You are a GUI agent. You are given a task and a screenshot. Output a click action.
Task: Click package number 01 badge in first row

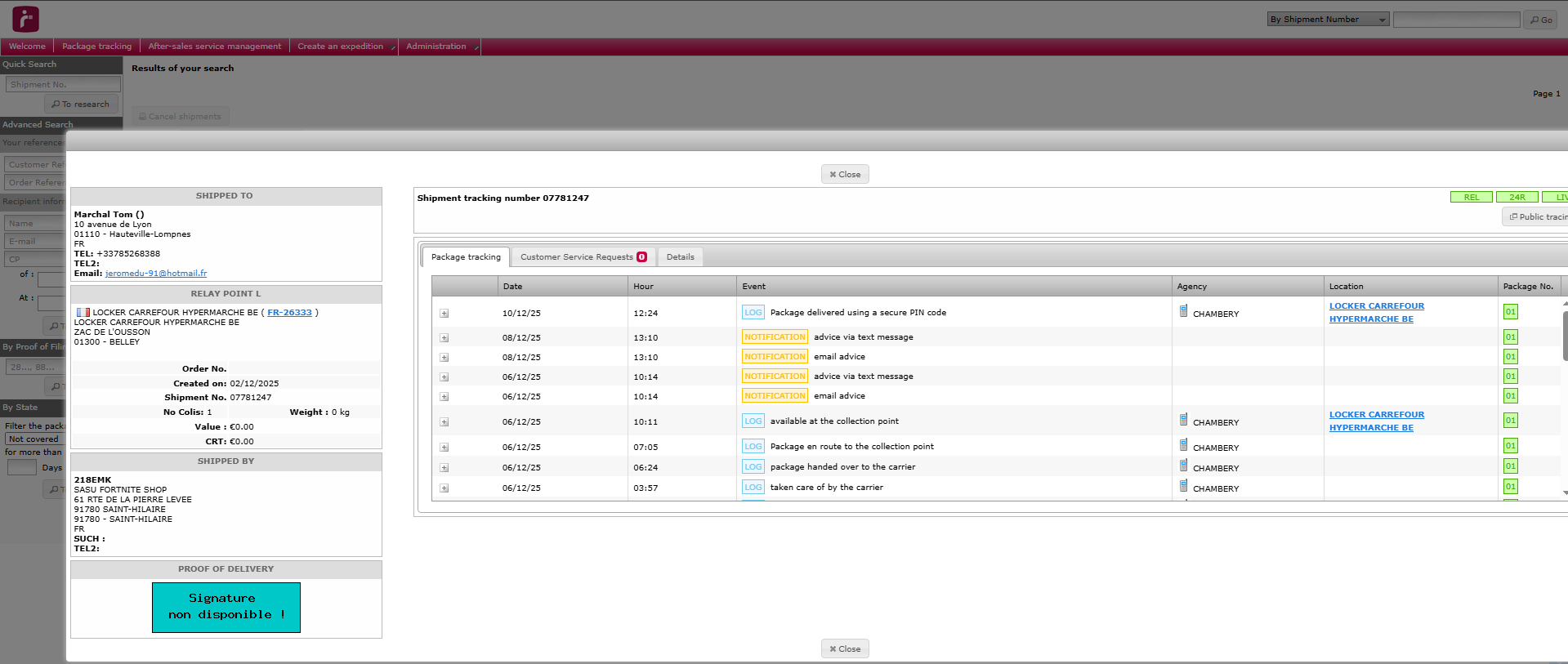pos(1510,312)
